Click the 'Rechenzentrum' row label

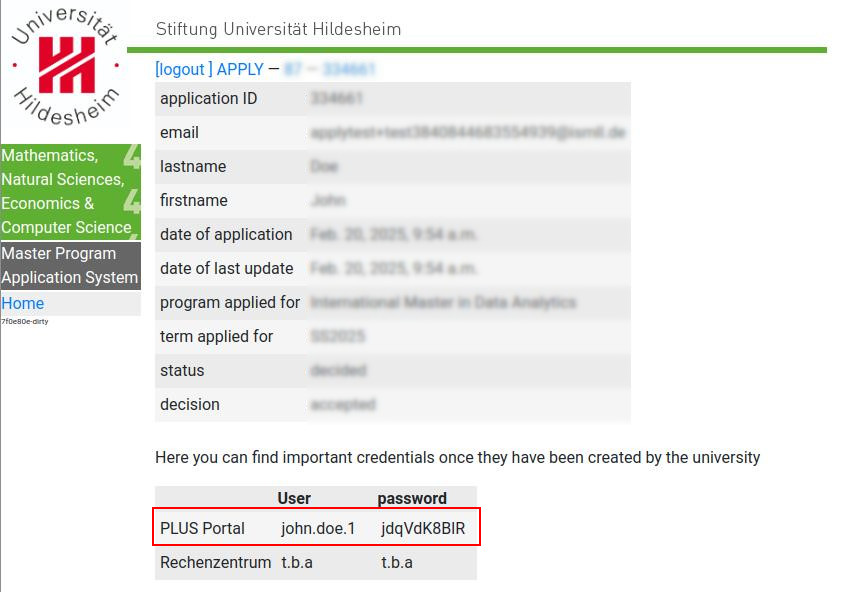click(216, 562)
